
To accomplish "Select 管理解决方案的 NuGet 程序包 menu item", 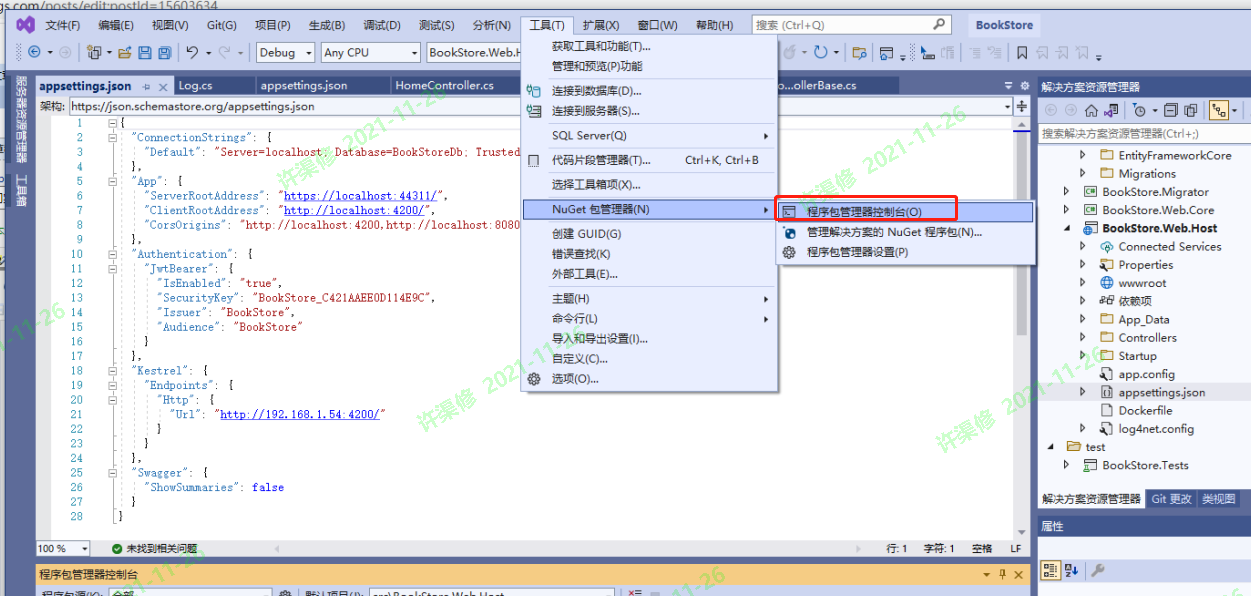I will tap(905, 232).
